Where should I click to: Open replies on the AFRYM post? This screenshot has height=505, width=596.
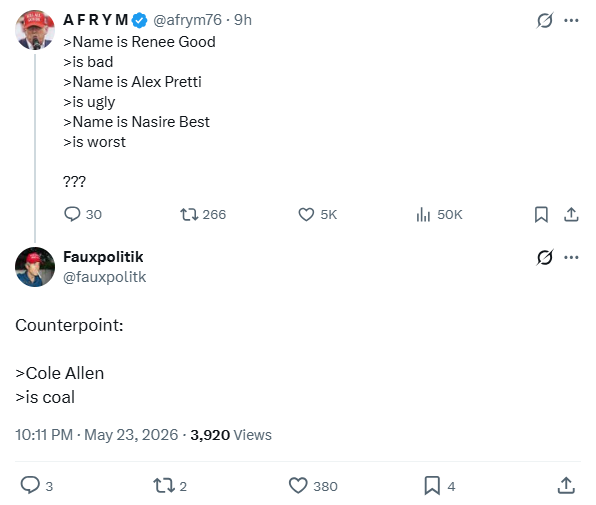pos(82,214)
